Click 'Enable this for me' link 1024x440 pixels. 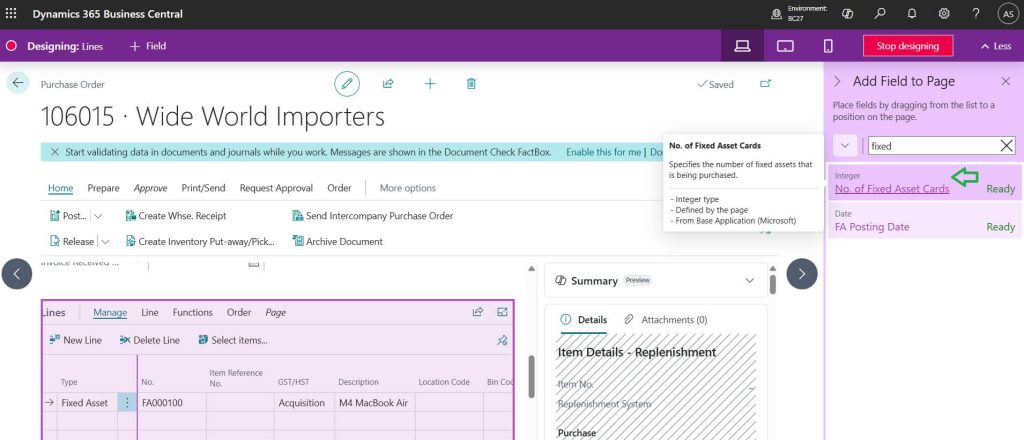603,152
